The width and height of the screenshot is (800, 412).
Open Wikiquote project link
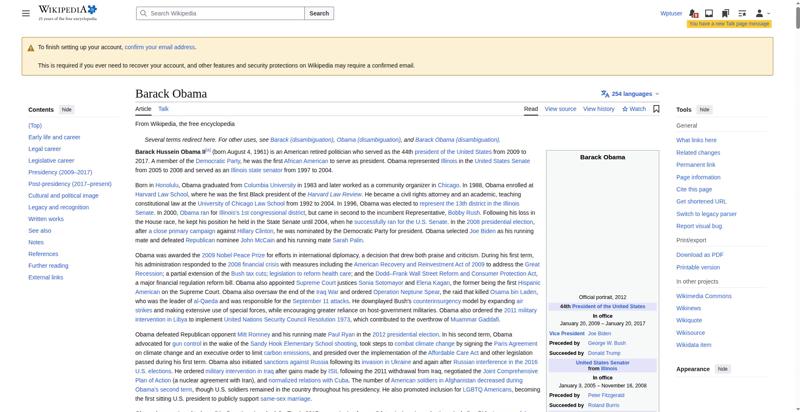[x=689, y=320]
